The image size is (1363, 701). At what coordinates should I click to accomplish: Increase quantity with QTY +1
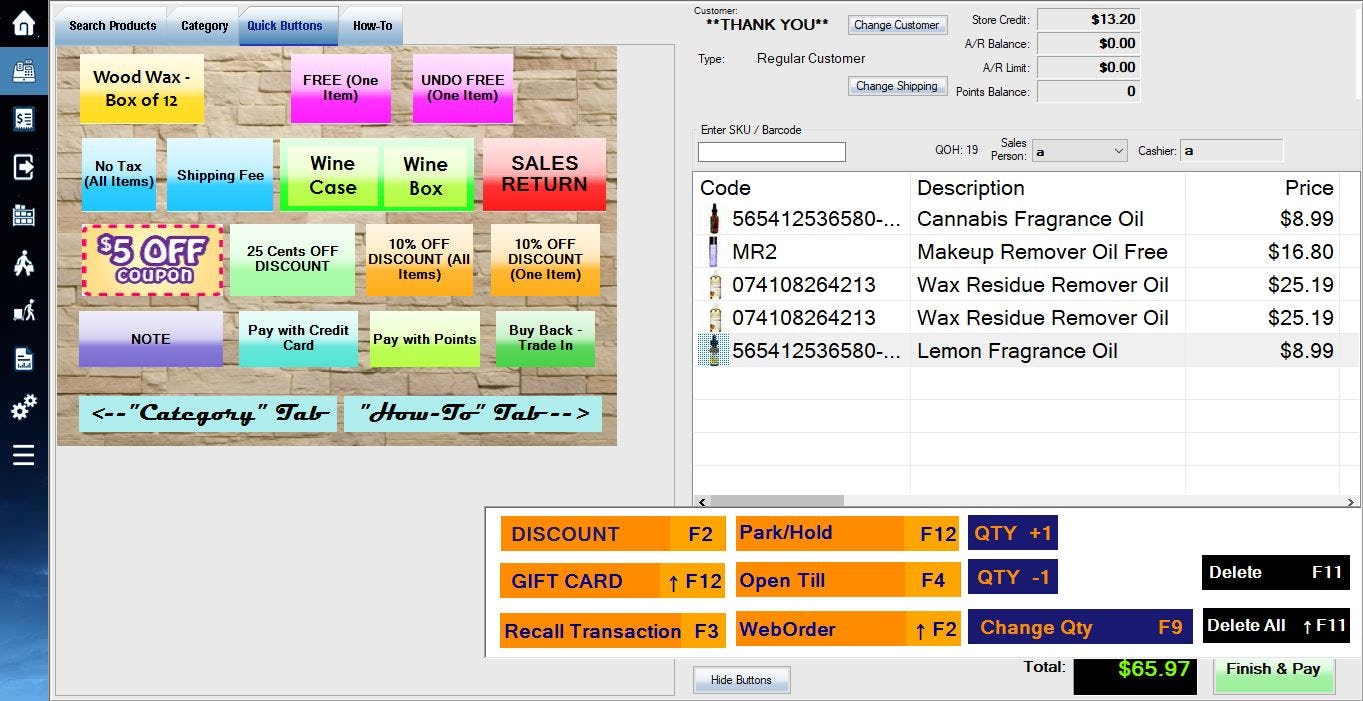1013,533
